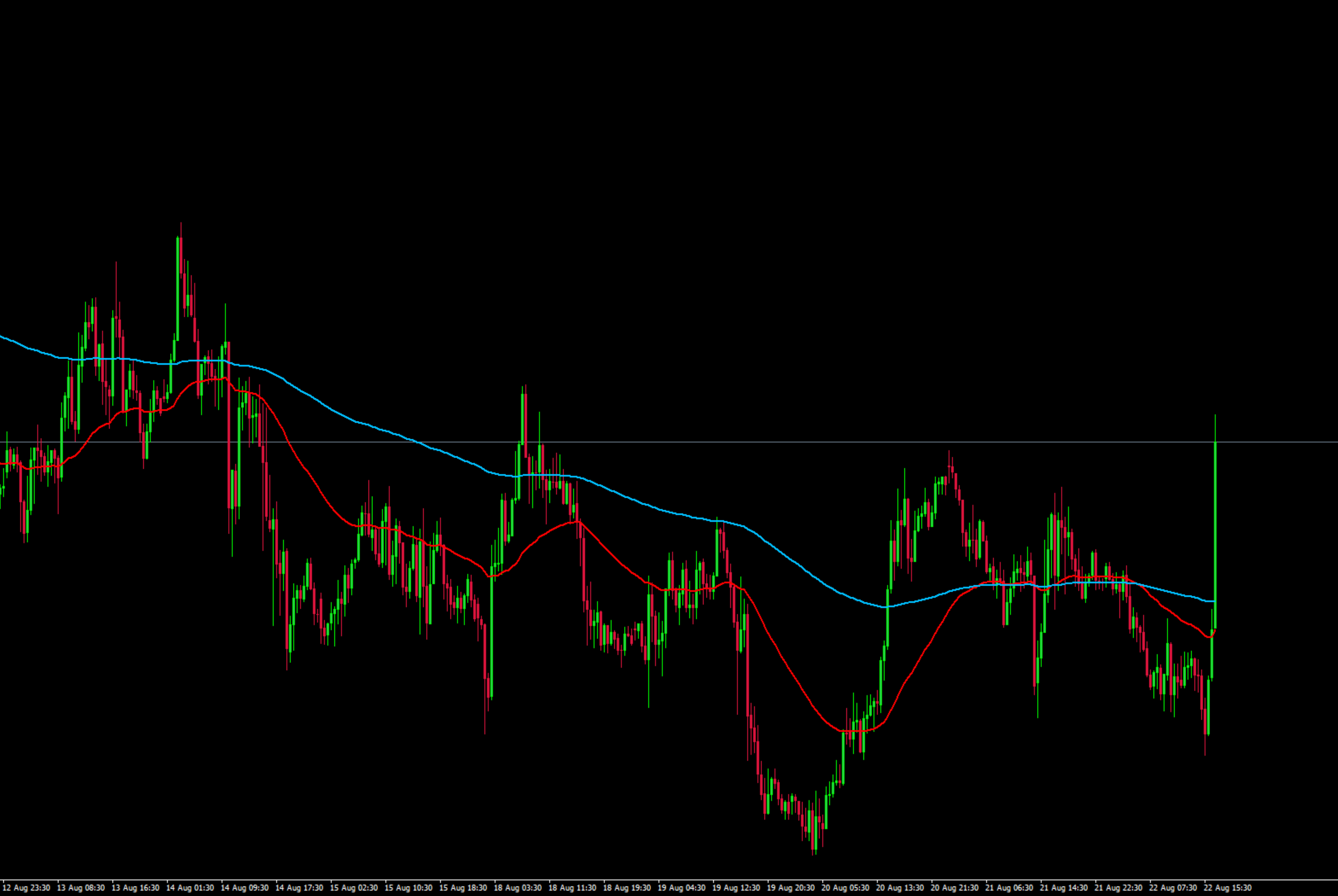Select the 20 Aug 05:30 axis label
Viewport: 1338px width, 896px height.
click(x=845, y=887)
